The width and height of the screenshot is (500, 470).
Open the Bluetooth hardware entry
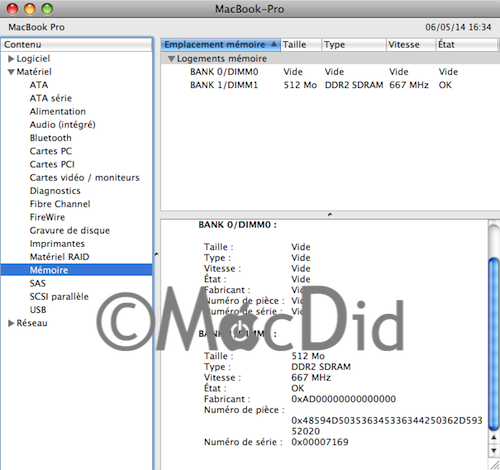click(x=51, y=138)
